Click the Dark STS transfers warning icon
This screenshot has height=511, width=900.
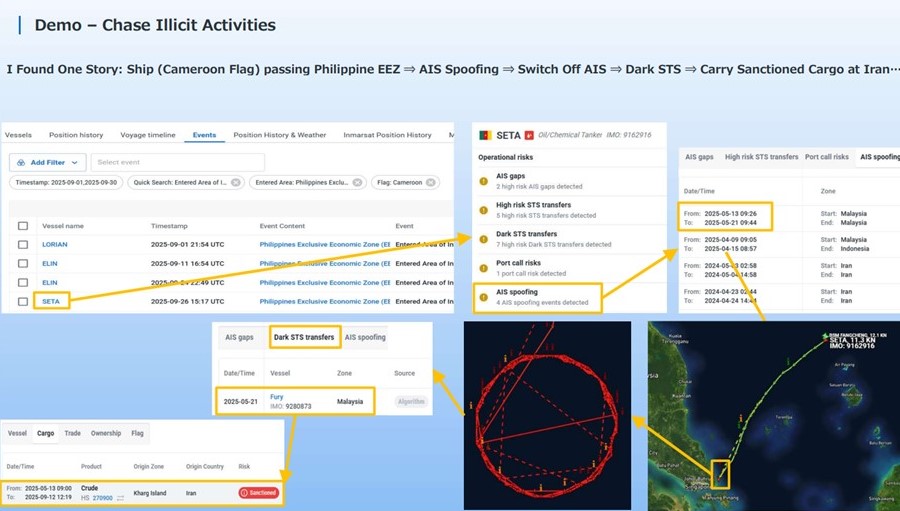coord(484,239)
